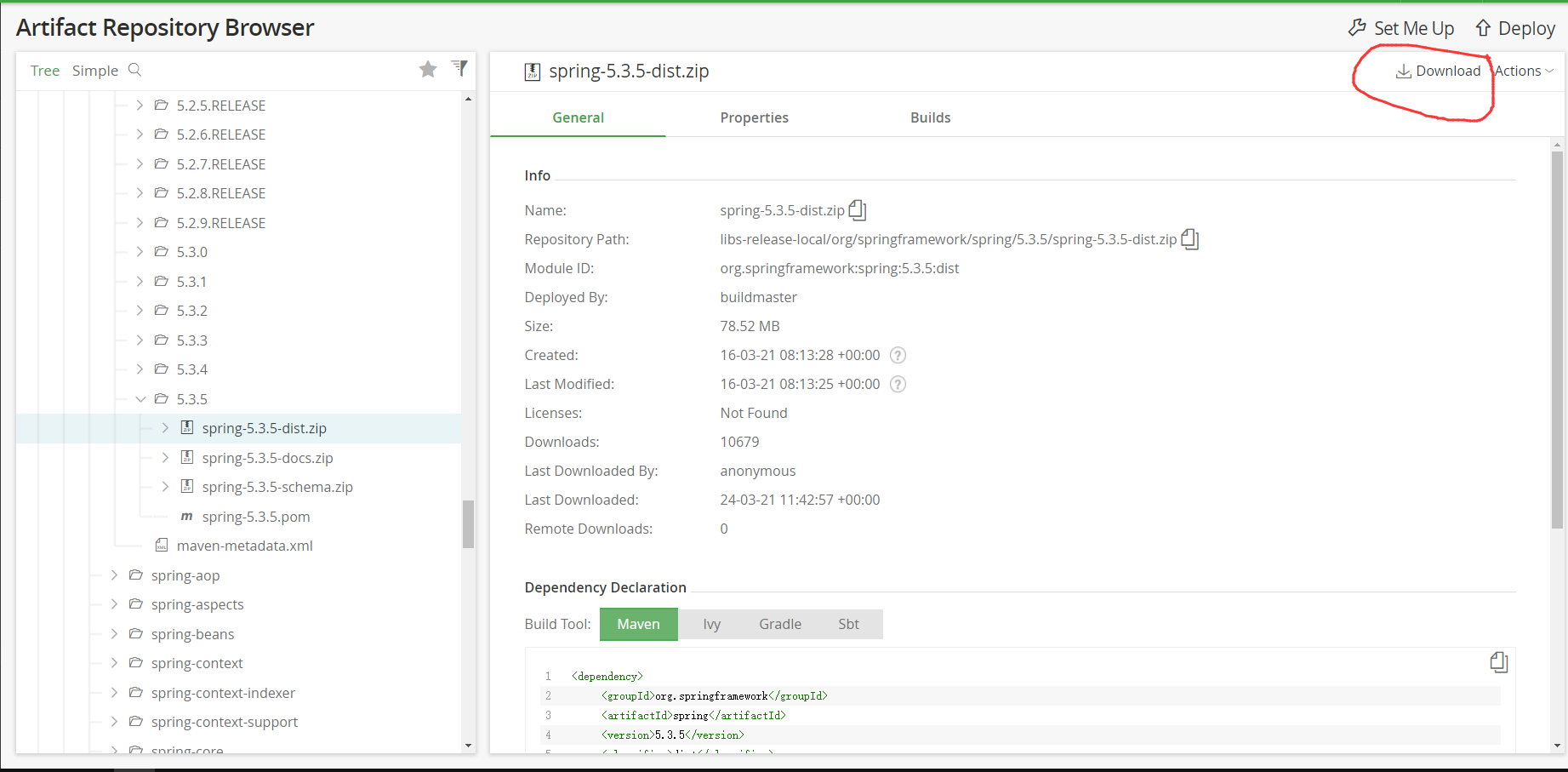Click the Download button
1568x772 pixels.
pyautogui.click(x=1439, y=71)
